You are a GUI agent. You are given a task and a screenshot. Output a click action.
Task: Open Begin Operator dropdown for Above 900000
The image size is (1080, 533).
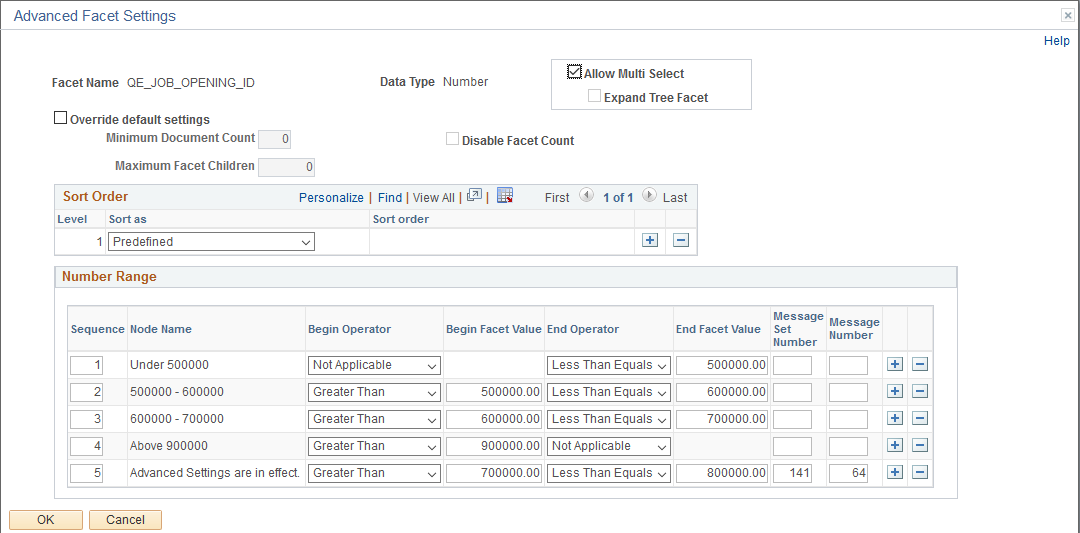pyautogui.click(x=375, y=446)
